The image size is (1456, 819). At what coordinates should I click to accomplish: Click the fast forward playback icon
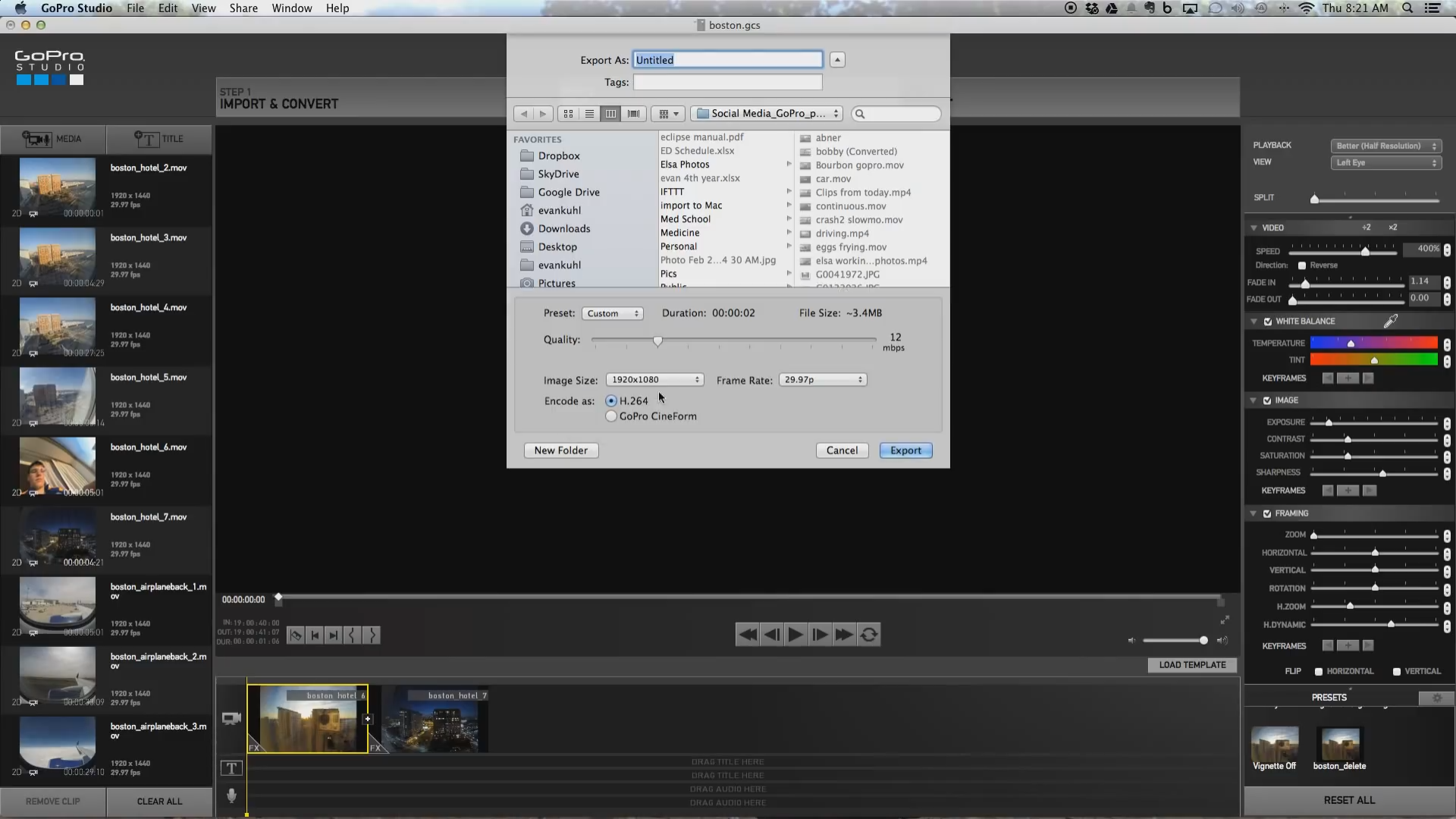(844, 635)
